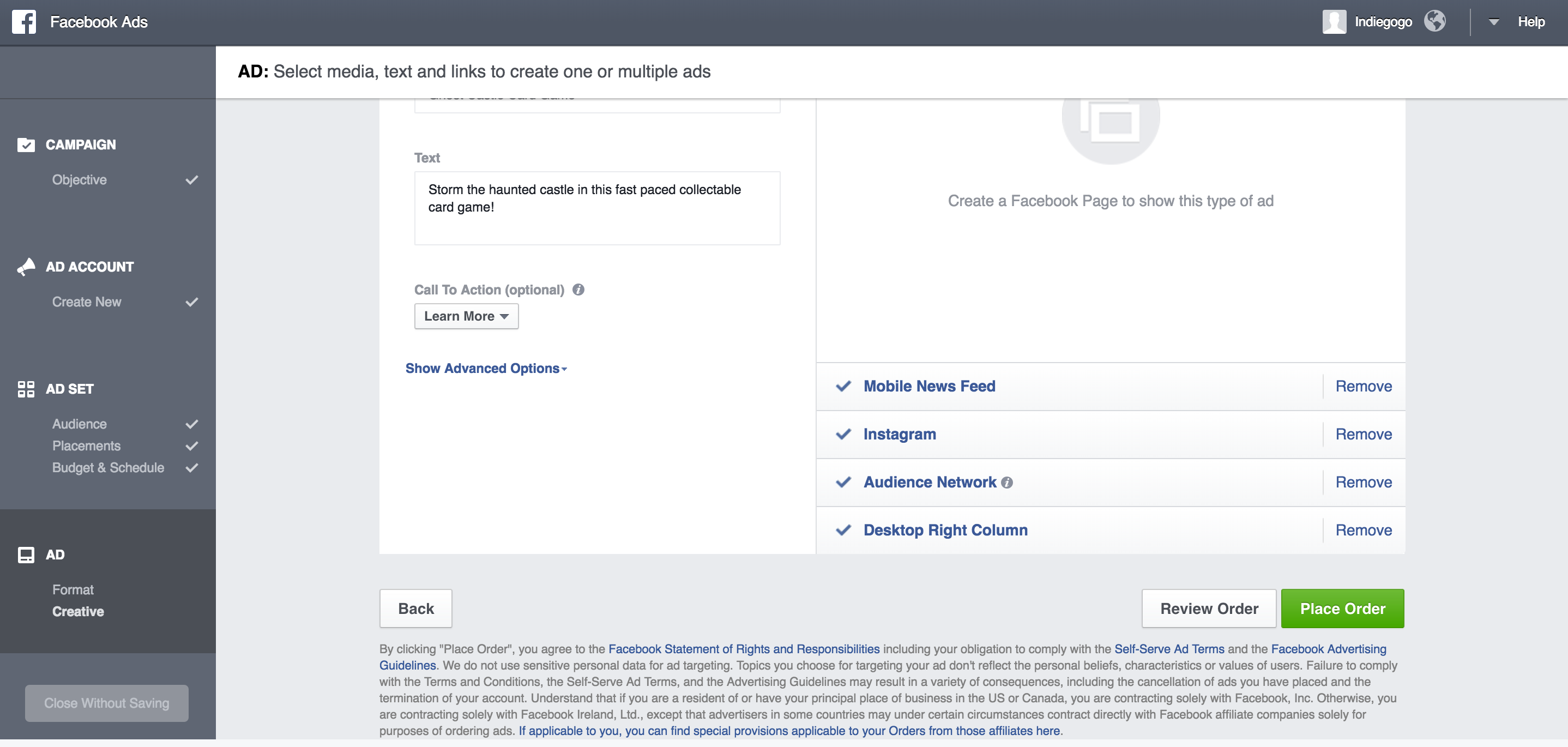Click the Ad monitor icon in sidebar

coord(26,555)
